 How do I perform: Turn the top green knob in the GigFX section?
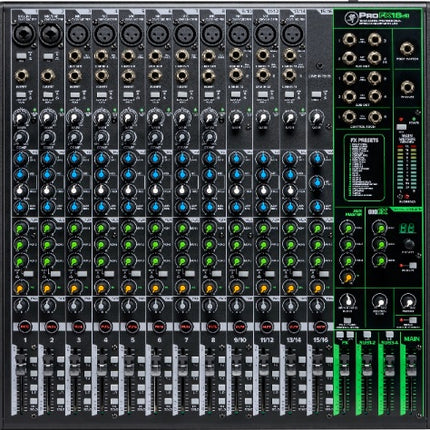(x=380, y=228)
